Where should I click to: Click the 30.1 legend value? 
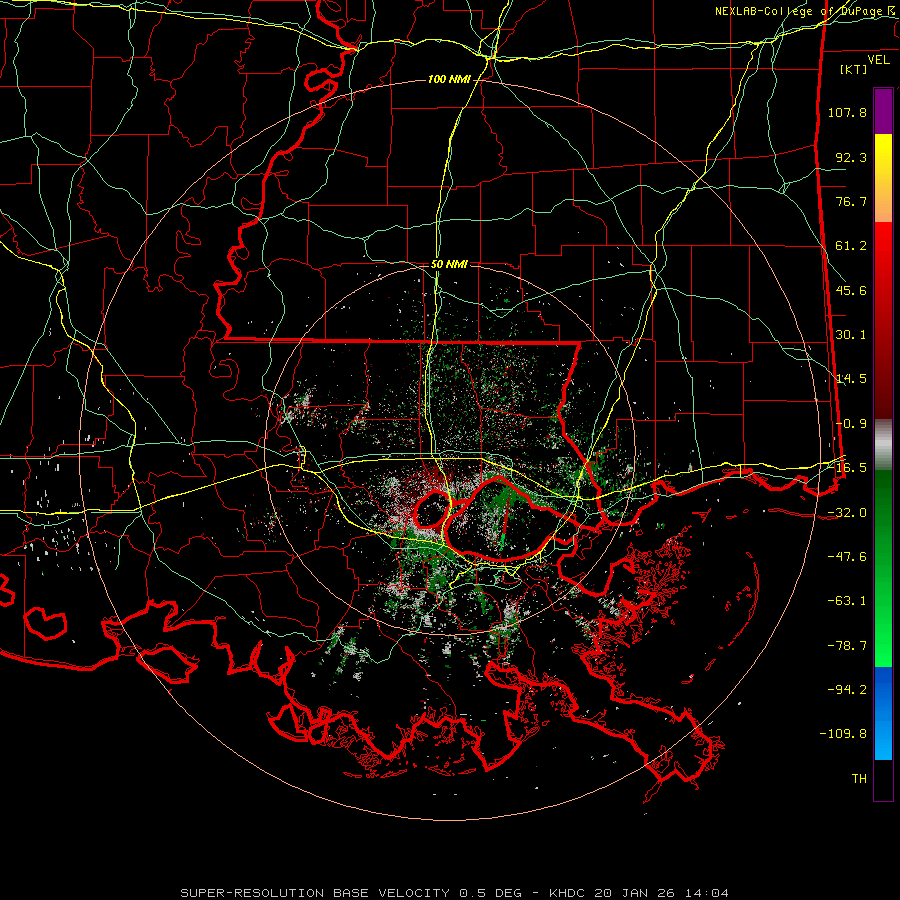pos(851,335)
